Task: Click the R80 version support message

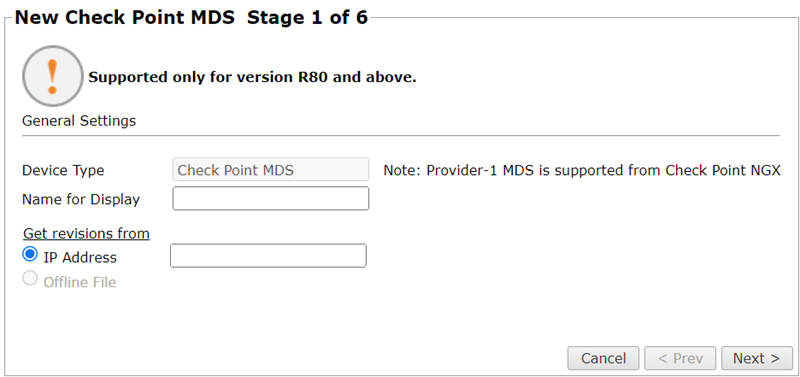Action: 253,78
